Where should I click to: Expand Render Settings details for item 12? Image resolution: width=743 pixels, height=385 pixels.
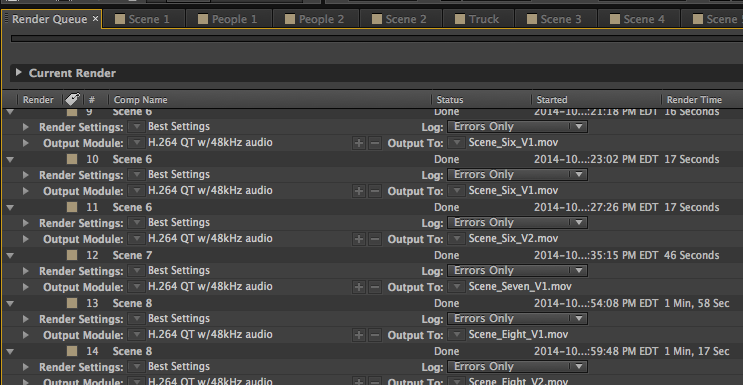(26, 271)
